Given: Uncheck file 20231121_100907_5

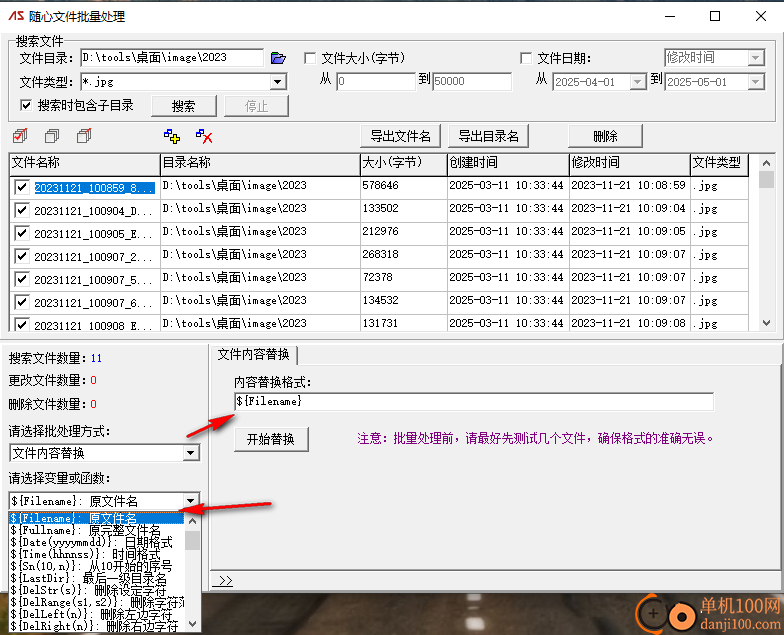Looking at the screenshot, I should pyautogui.click(x=22, y=280).
